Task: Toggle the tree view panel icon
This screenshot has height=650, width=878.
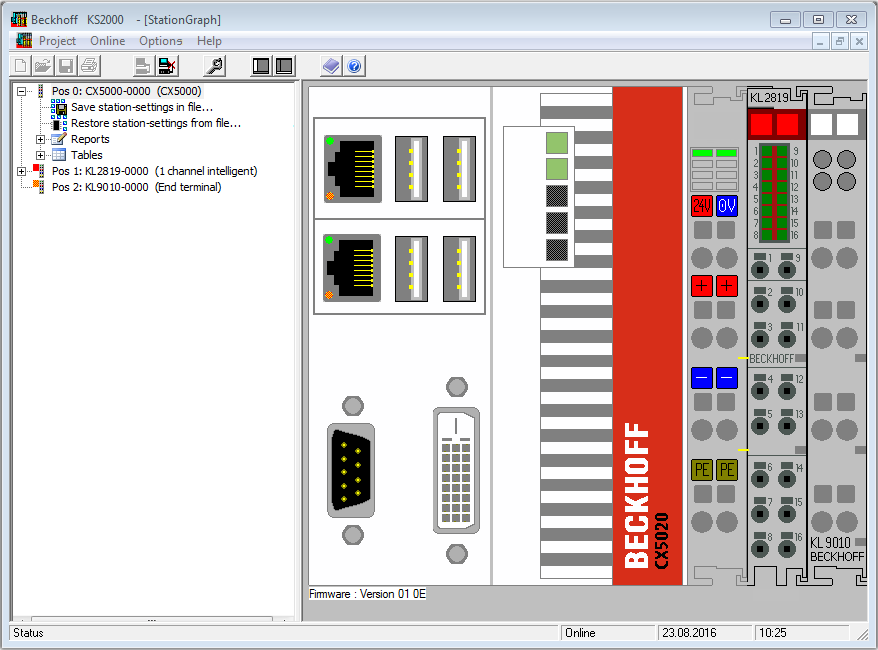Action: (x=261, y=66)
